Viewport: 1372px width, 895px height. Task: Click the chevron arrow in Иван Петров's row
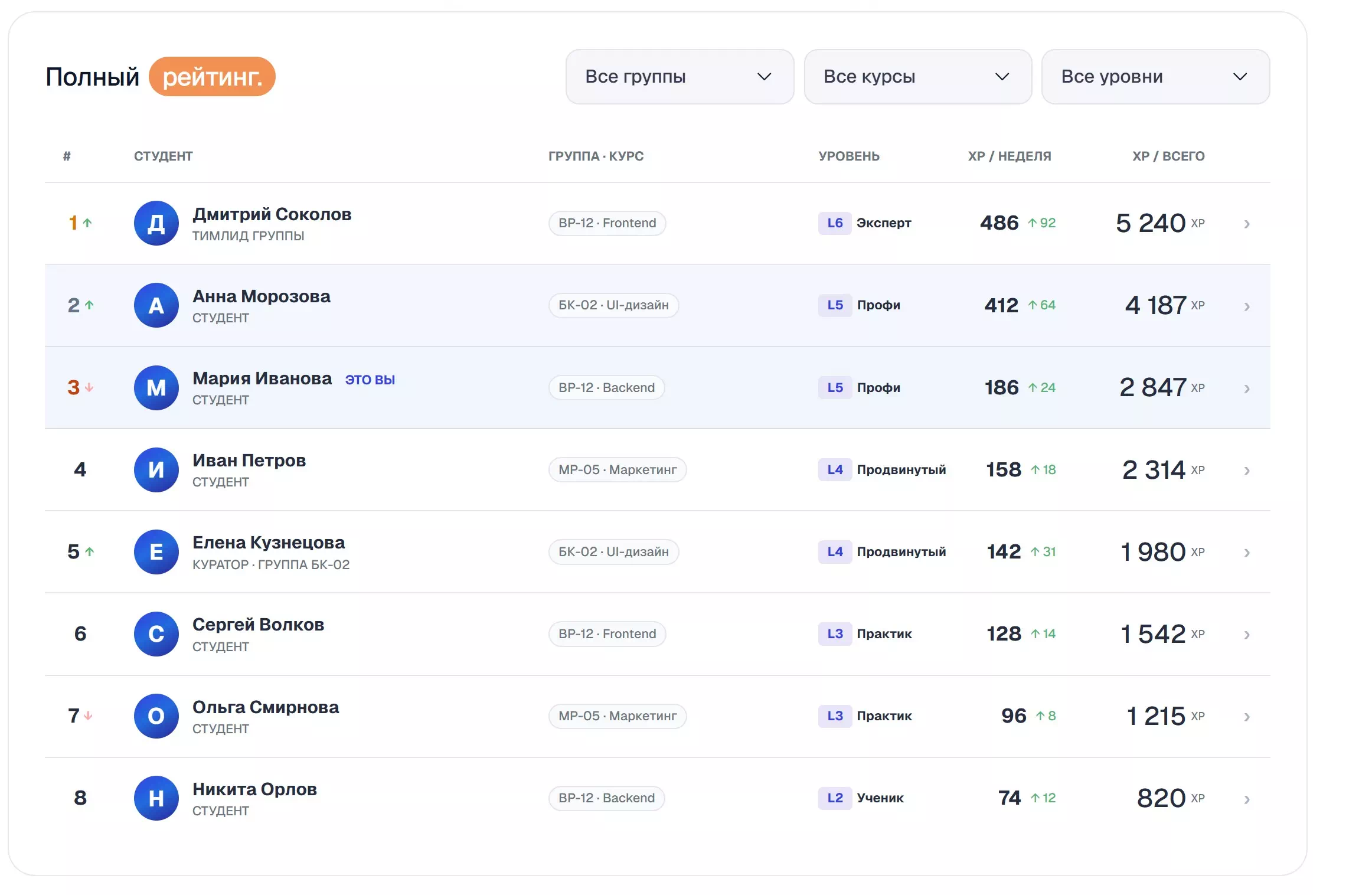pyautogui.click(x=1247, y=471)
